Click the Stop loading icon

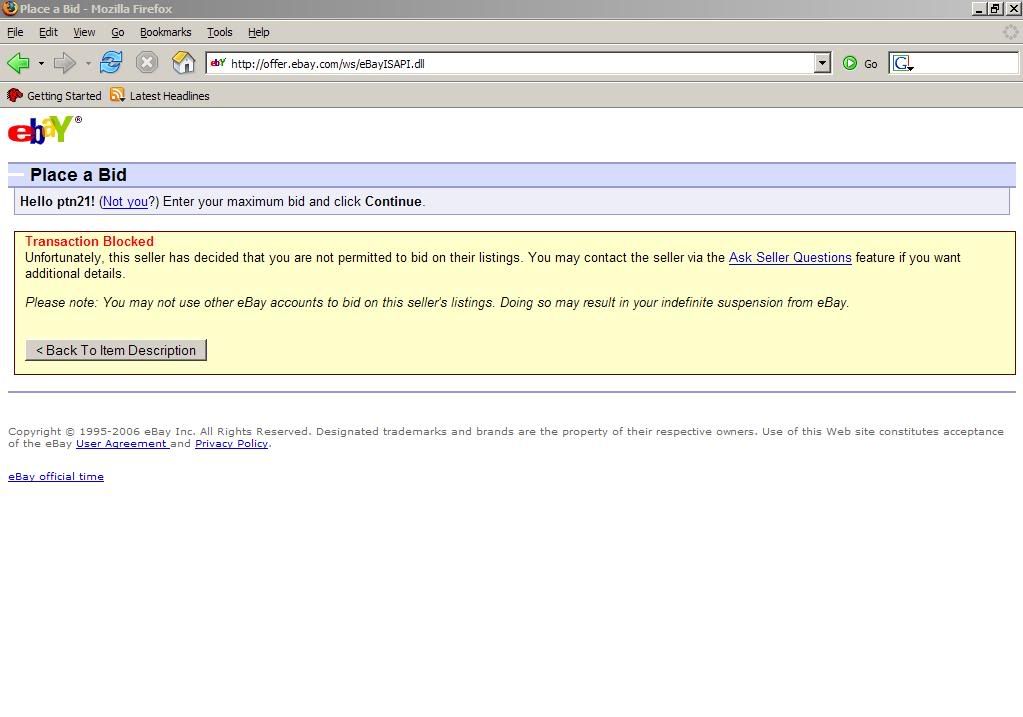click(x=147, y=63)
